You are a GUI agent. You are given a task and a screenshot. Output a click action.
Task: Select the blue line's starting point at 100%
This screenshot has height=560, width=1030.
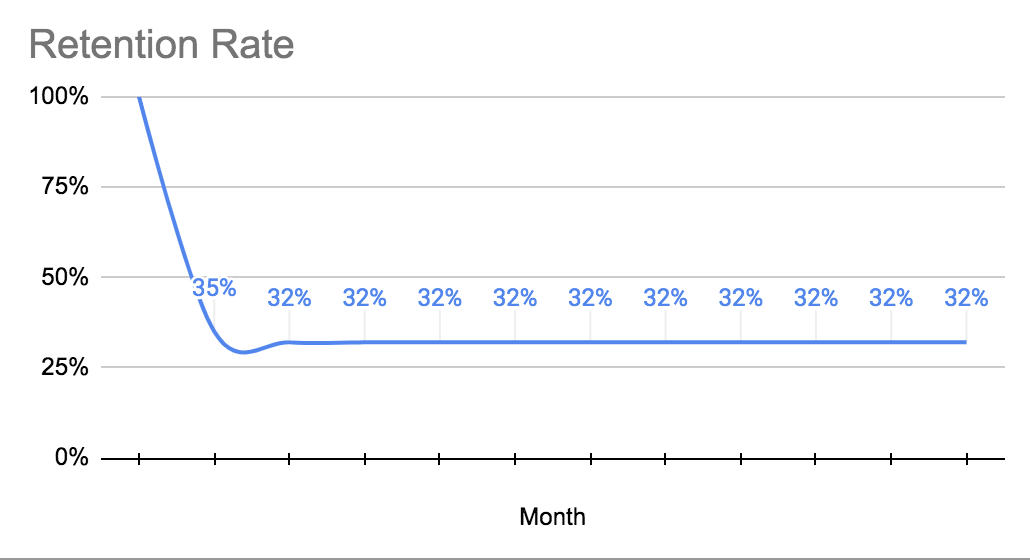point(139,98)
